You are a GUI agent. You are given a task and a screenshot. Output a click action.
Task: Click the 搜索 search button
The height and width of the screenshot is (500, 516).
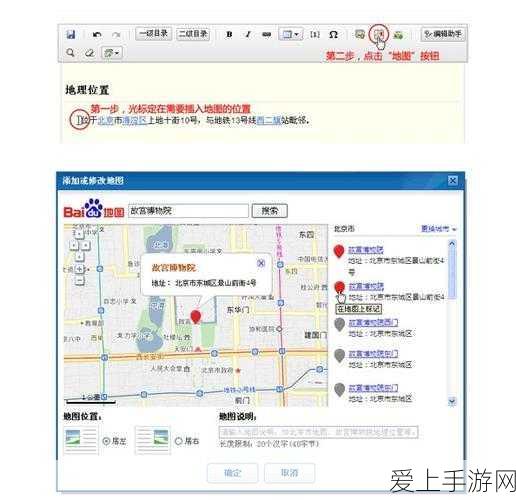pos(269,211)
